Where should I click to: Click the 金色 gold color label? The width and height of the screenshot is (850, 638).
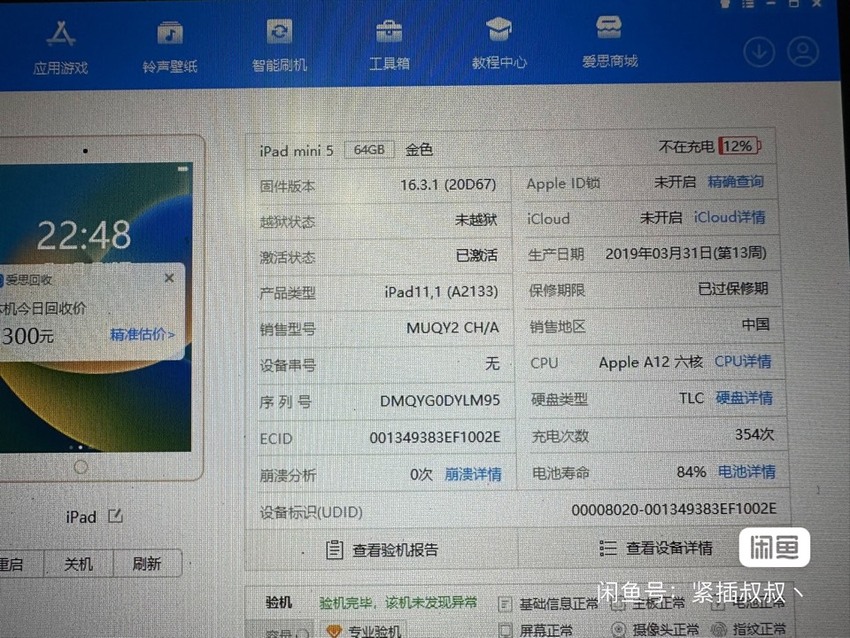(x=418, y=150)
